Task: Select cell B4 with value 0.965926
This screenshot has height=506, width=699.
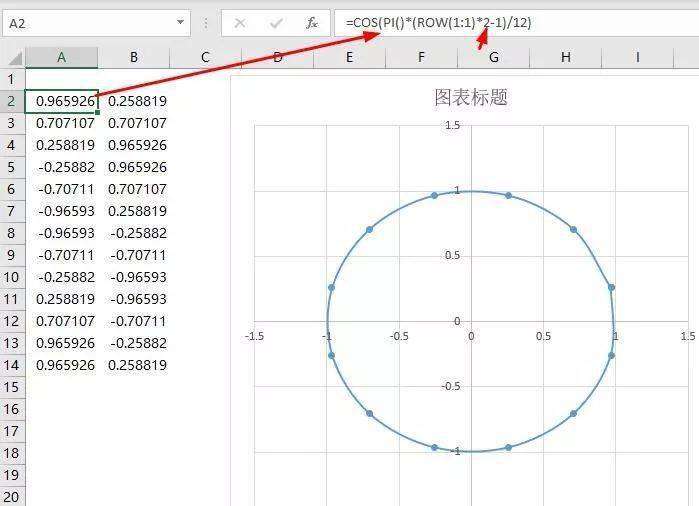Action: (134, 145)
